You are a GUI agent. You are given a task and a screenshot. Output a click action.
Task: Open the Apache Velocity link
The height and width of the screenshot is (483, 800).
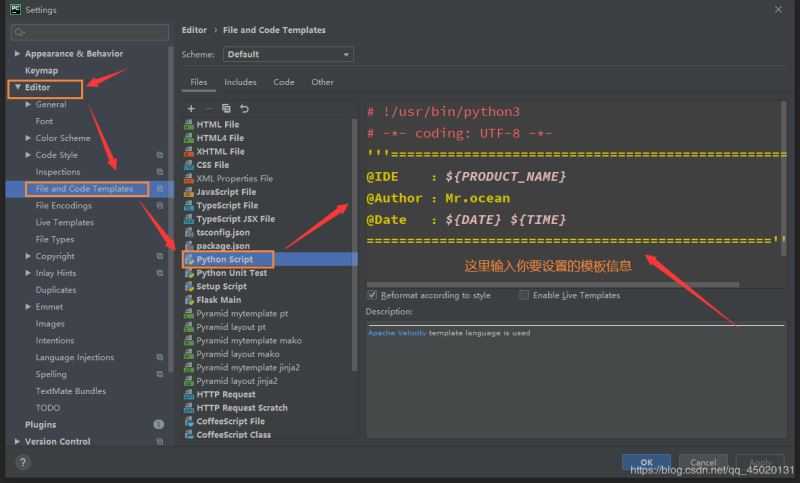pos(397,333)
